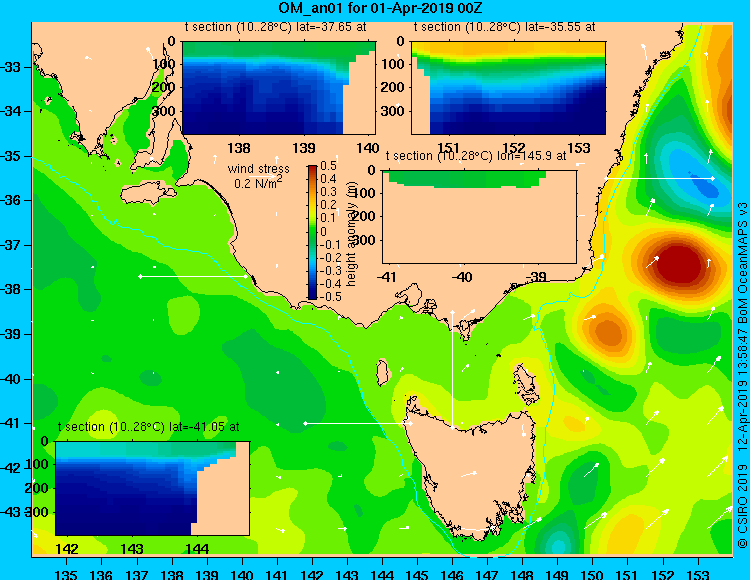Click longitude label 141 on bottom axis
750x580 pixels.
[276, 575]
